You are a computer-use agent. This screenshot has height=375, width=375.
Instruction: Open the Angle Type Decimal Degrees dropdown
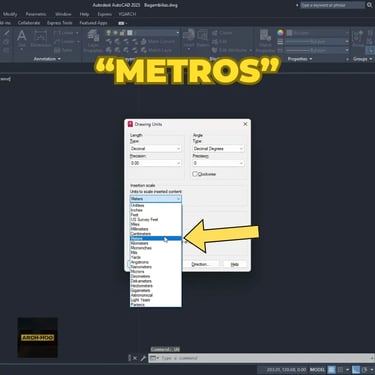(218, 149)
